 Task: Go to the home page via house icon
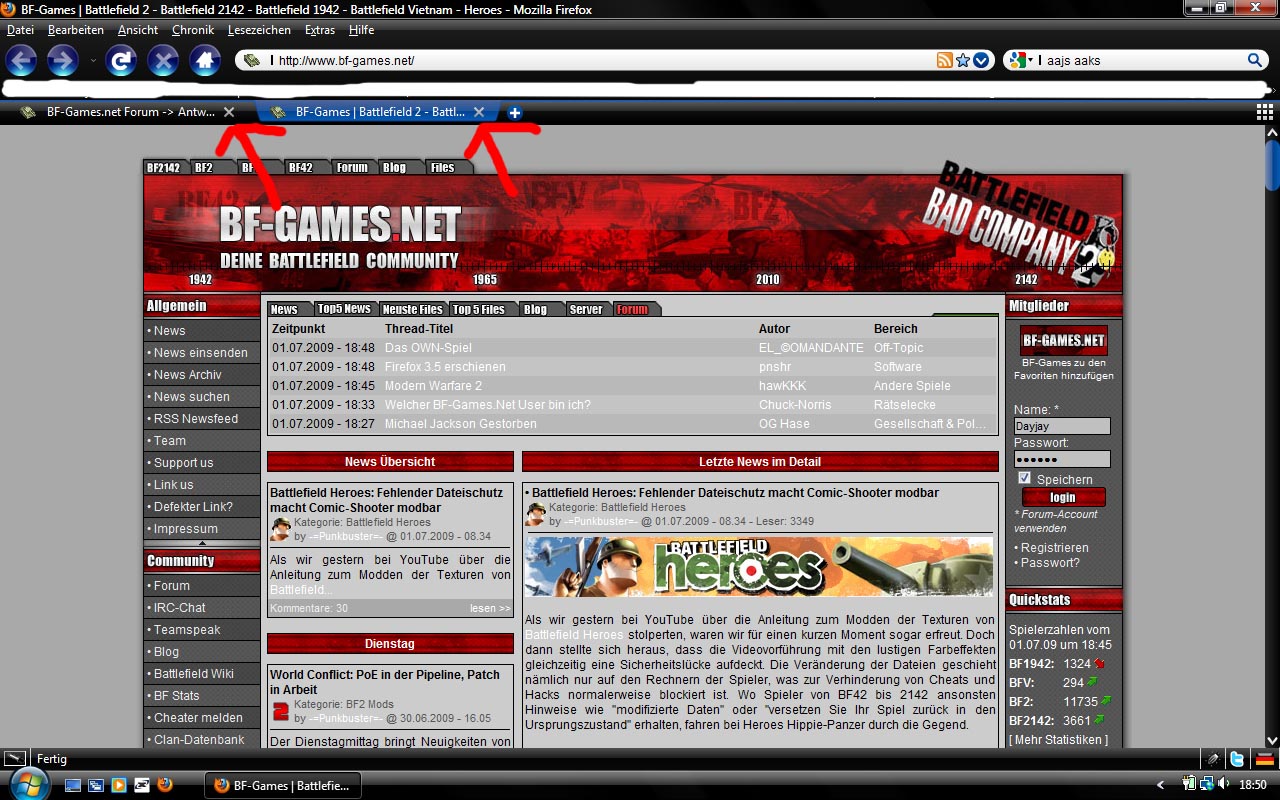click(x=205, y=60)
